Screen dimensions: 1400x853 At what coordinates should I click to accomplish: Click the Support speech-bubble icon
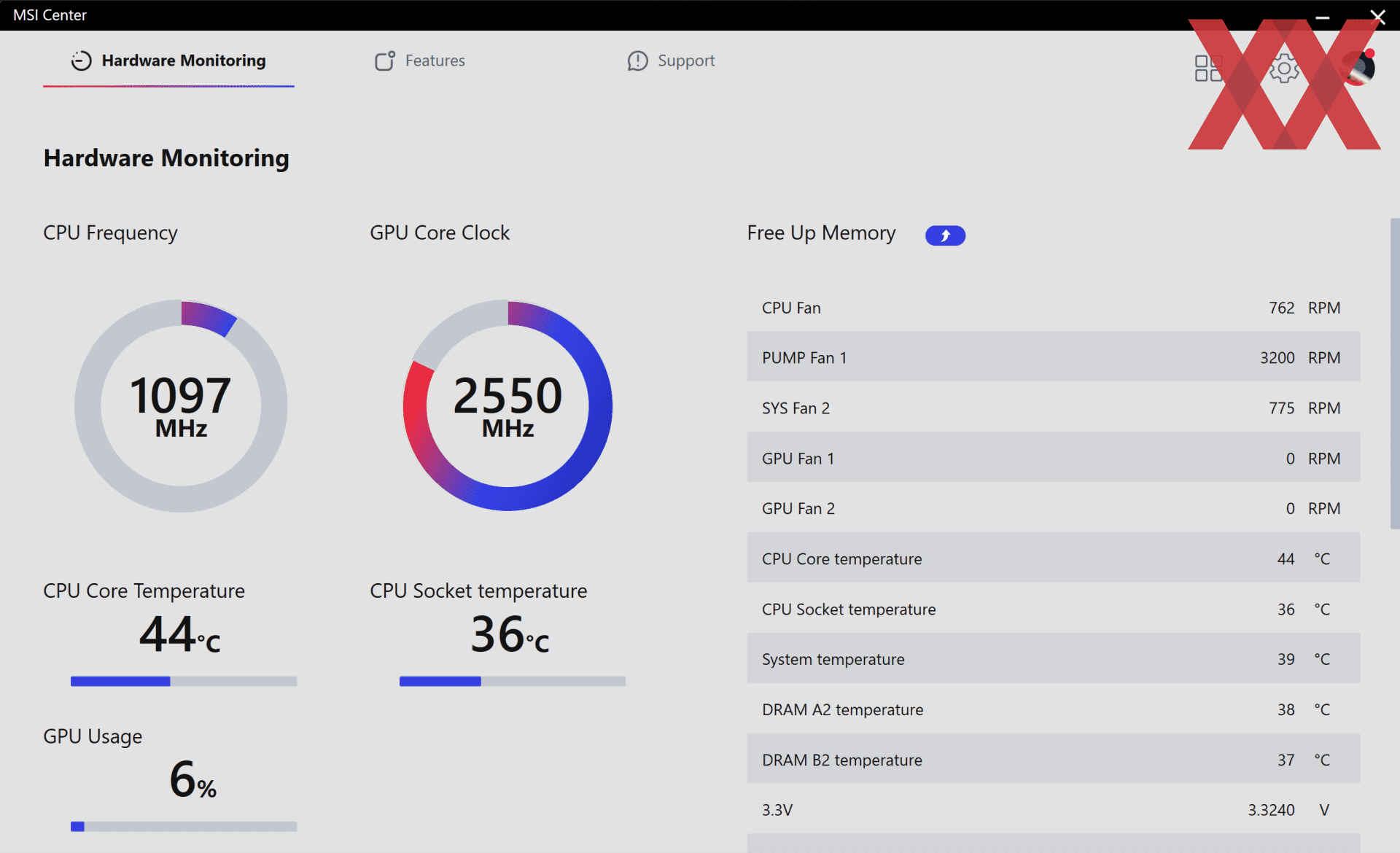coord(637,61)
